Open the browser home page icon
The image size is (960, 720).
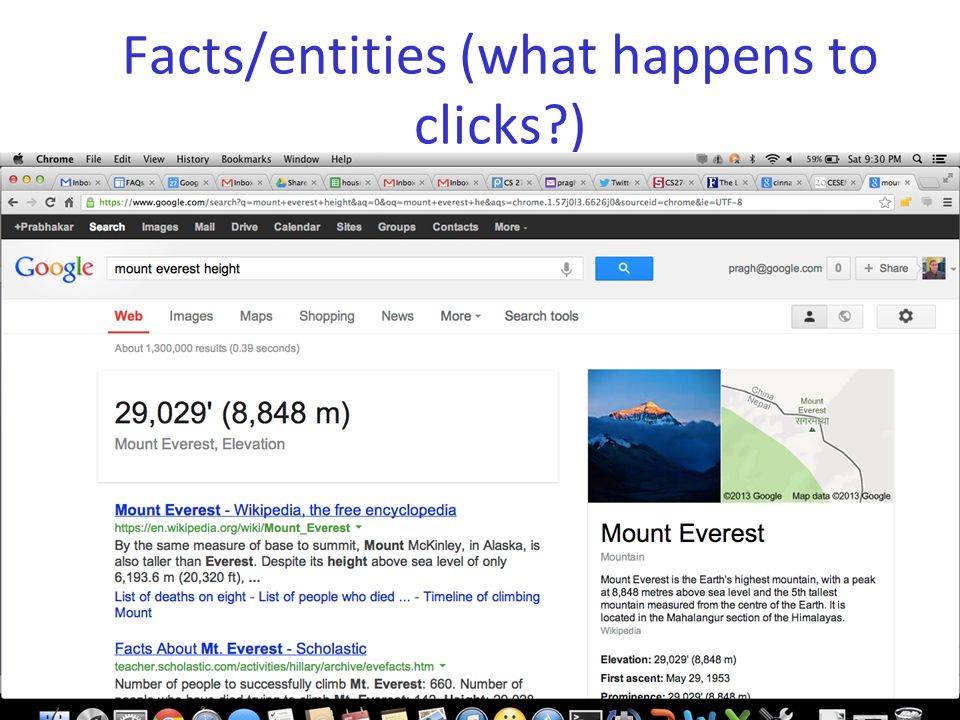coord(69,202)
